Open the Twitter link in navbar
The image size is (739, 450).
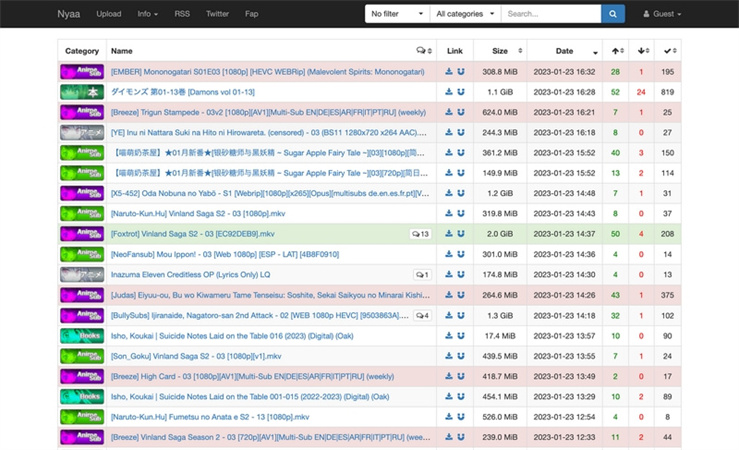click(x=217, y=14)
